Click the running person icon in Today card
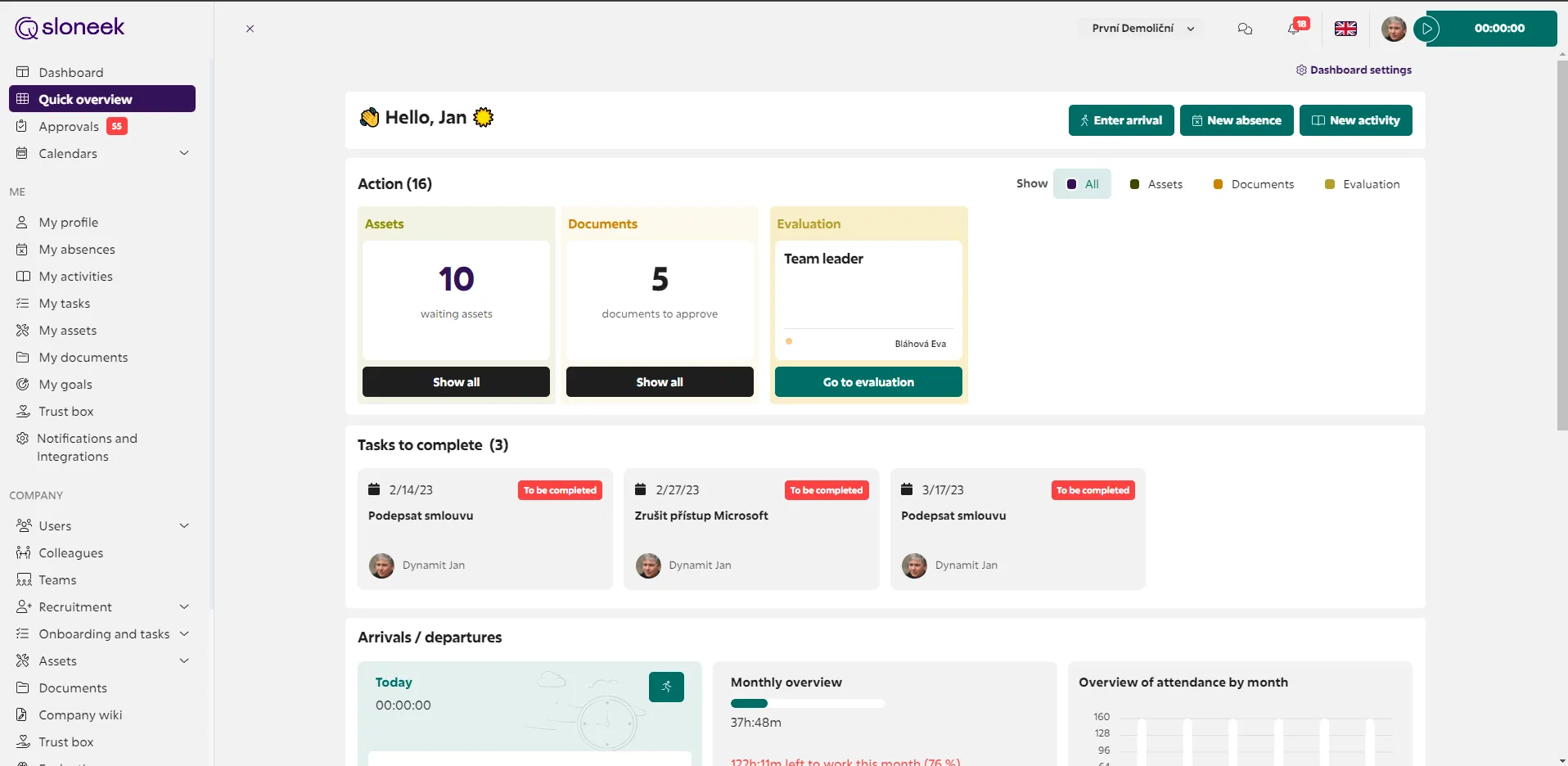The width and height of the screenshot is (1568, 766). click(x=666, y=687)
